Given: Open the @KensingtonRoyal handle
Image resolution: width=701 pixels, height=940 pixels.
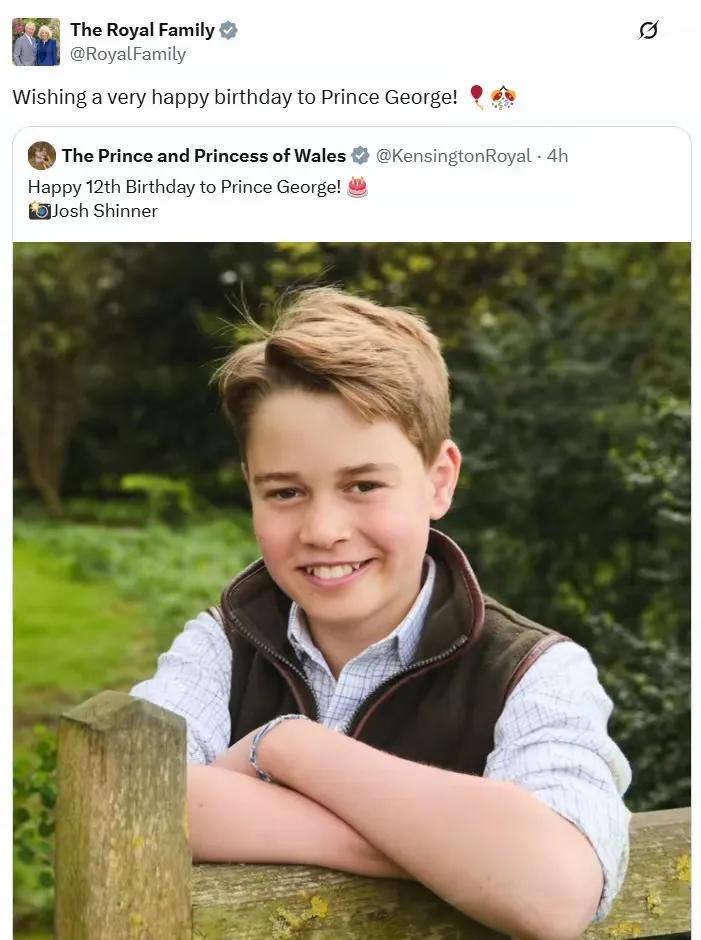Looking at the screenshot, I should click(453, 156).
